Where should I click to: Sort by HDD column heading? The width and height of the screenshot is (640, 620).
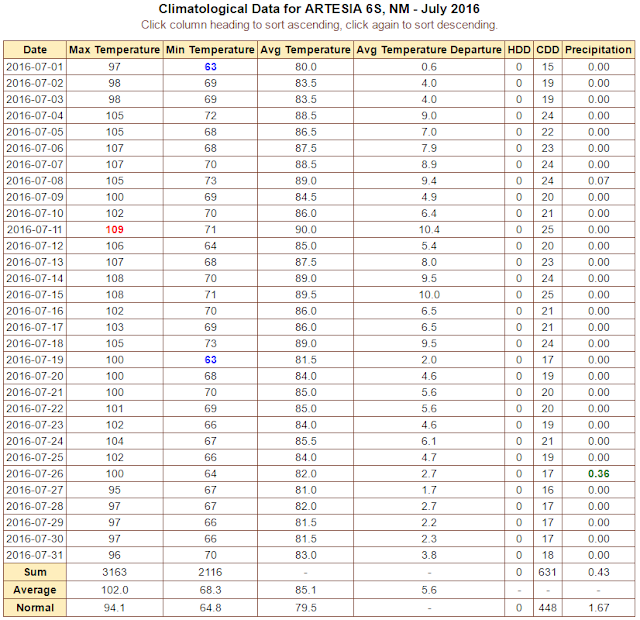coord(519,50)
